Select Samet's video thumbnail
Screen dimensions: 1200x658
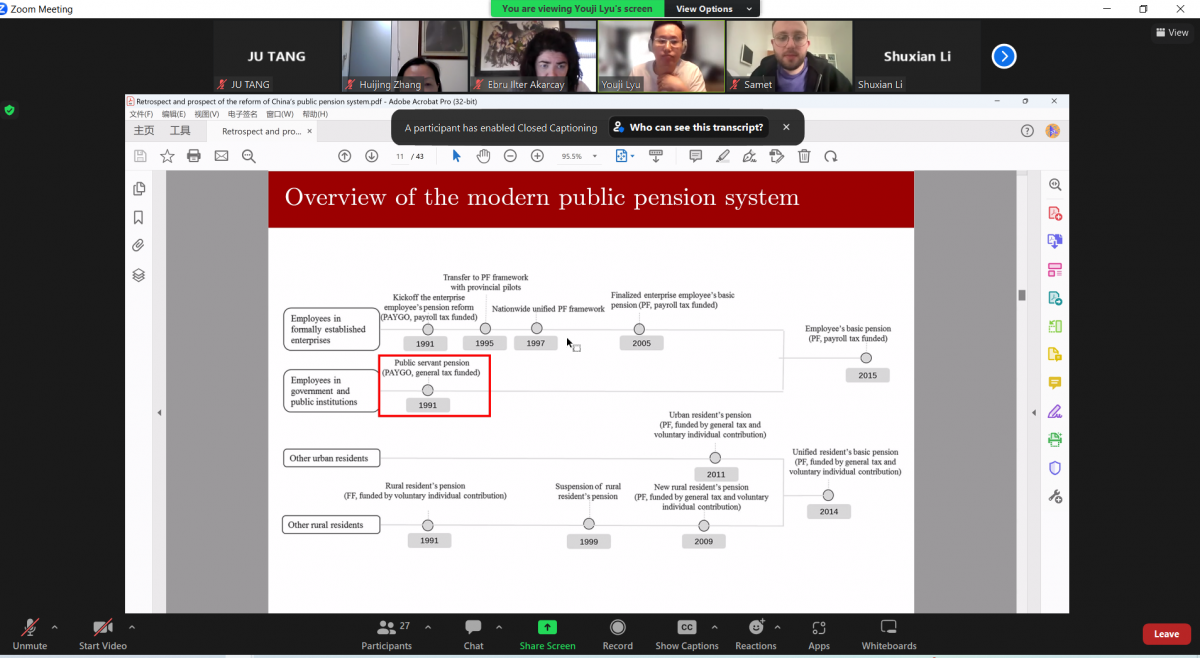(x=789, y=56)
